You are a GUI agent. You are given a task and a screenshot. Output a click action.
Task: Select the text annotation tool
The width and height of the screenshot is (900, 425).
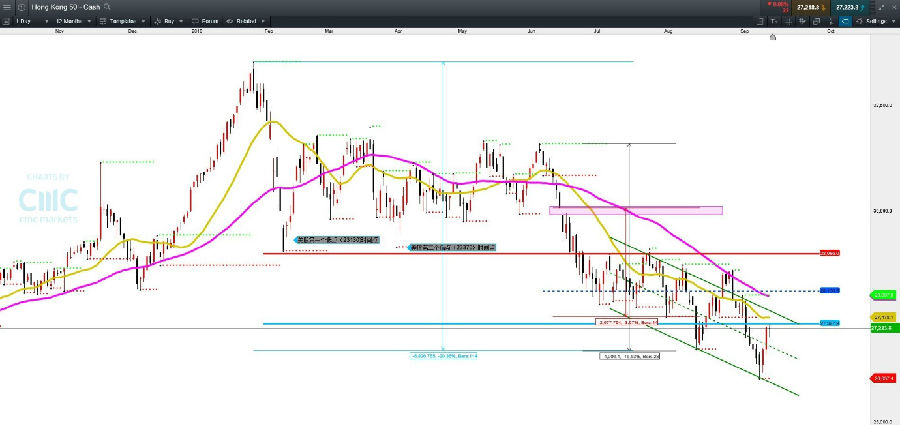[774, 21]
